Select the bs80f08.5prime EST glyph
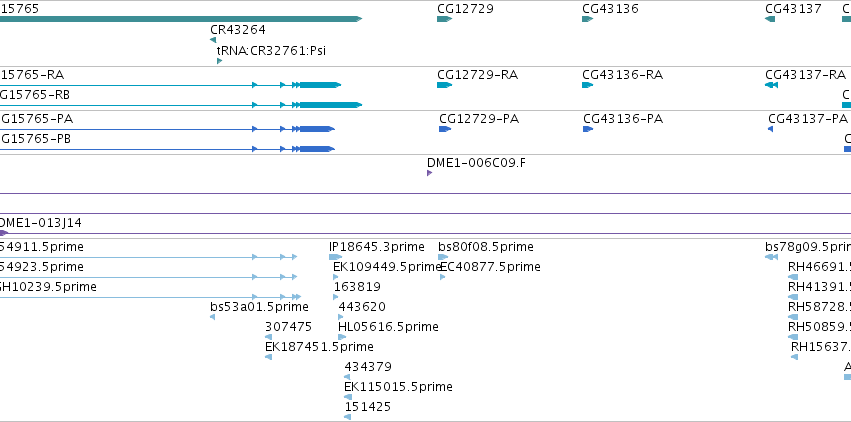 pos(443,257)
